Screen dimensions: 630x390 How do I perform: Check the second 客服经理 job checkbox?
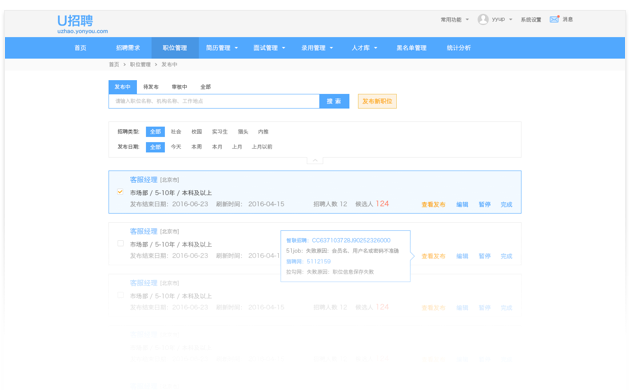[120, 243]
